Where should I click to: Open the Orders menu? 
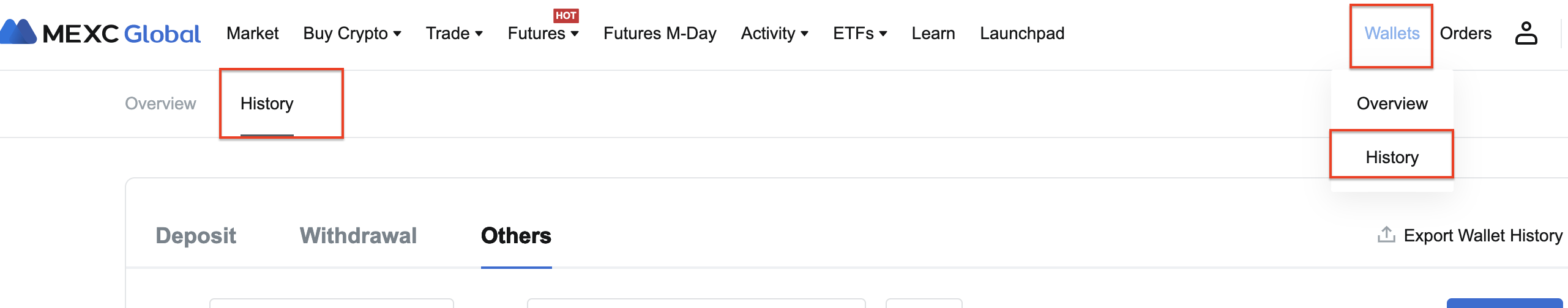1466,33
